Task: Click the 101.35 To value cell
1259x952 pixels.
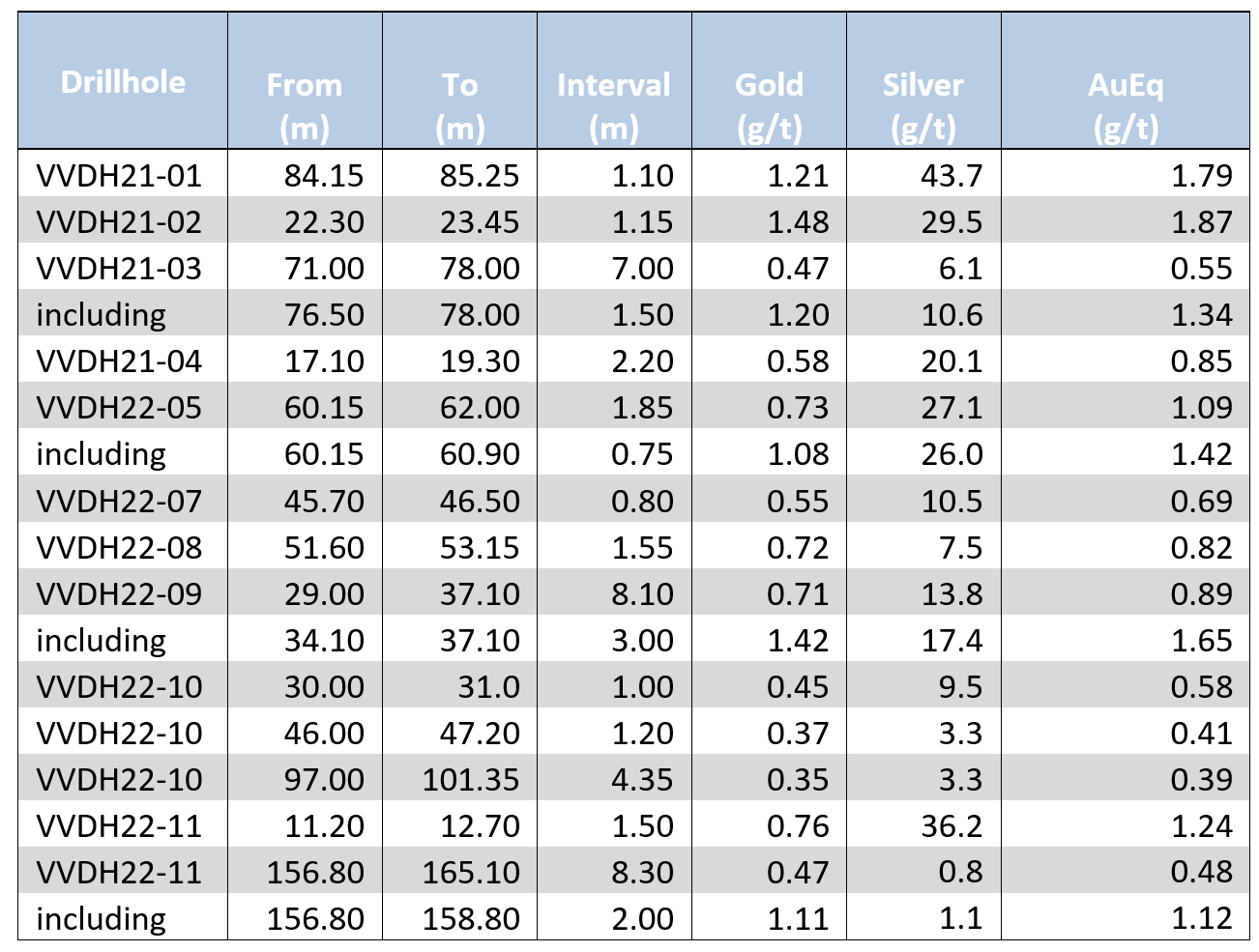Action: [x=471, y=779]
